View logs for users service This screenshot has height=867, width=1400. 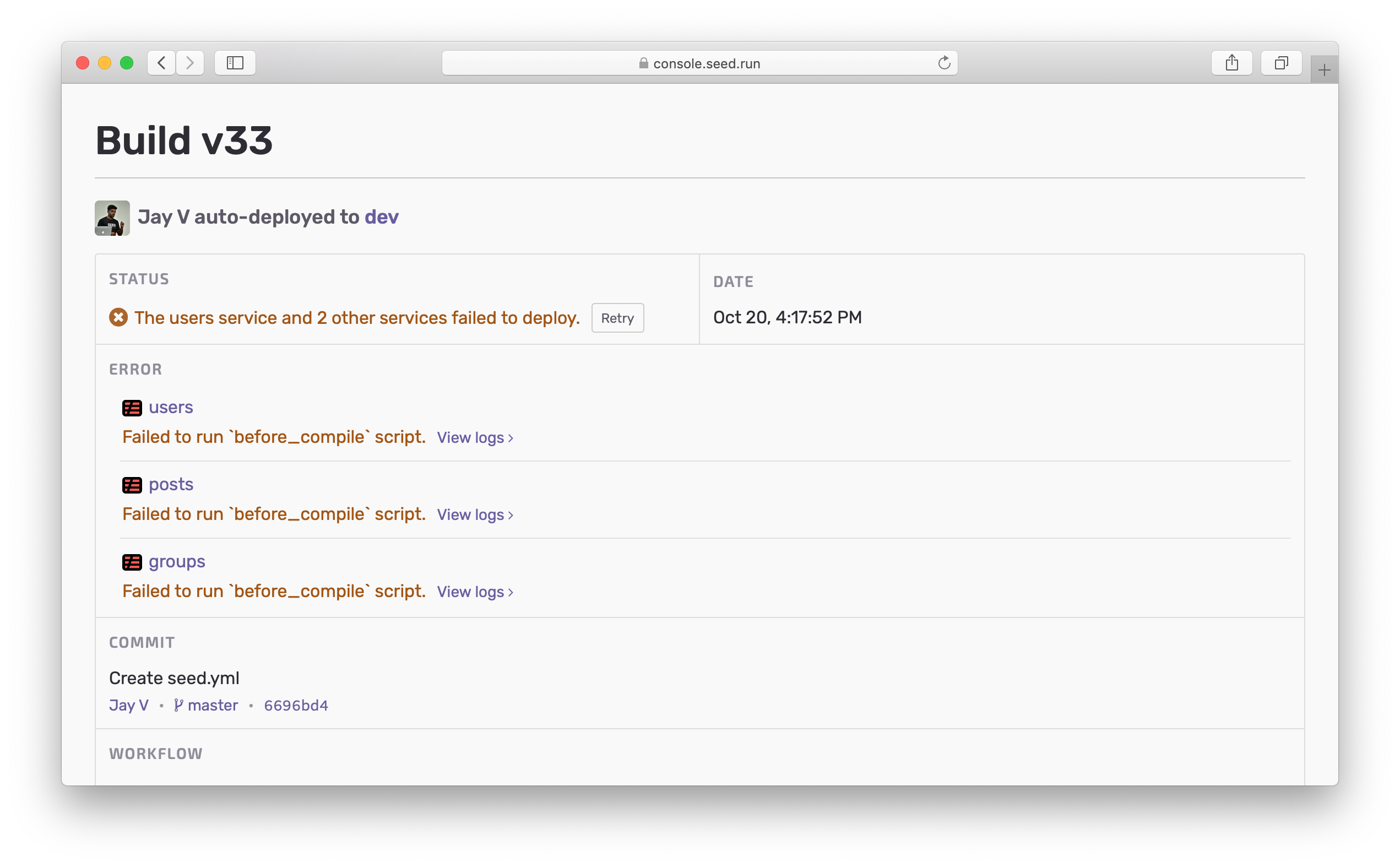pyautogui.click(x=475, y=437)
